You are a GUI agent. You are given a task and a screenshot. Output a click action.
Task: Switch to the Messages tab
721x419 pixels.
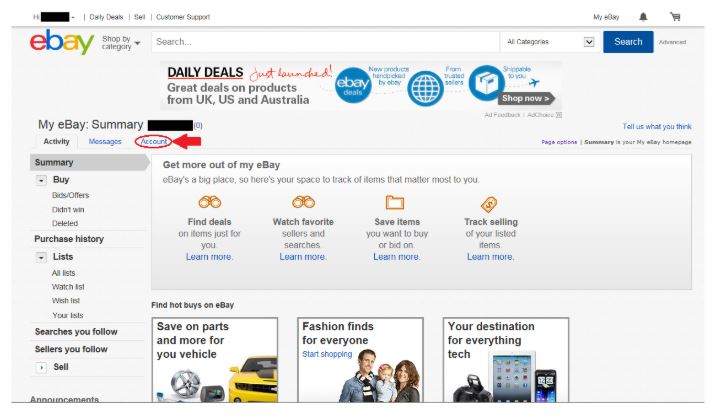click(x=105, y=142)
